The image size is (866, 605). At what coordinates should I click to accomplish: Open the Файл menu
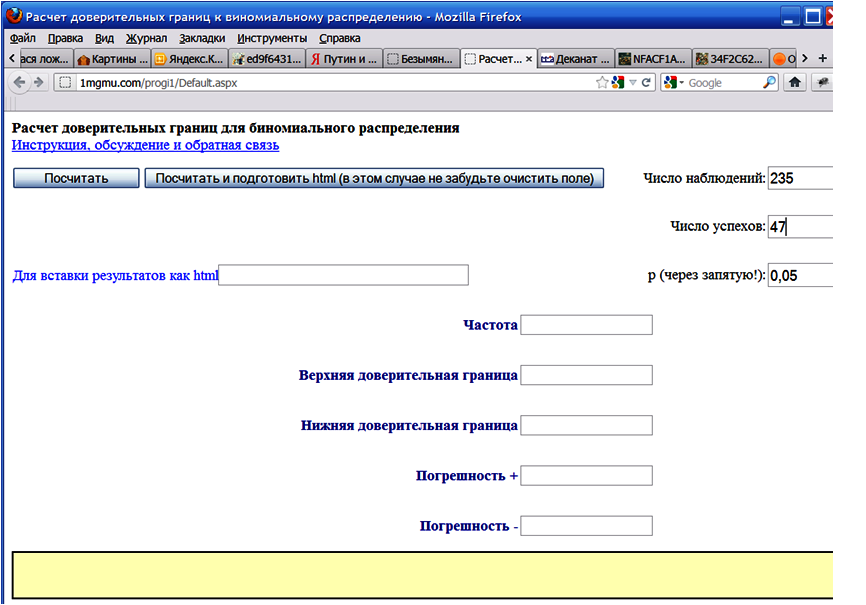click(23, 38)
